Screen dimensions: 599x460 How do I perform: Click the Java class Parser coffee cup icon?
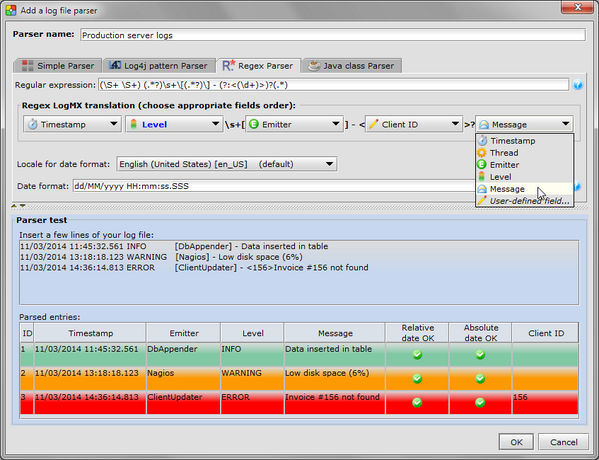(x=314, y=66)
